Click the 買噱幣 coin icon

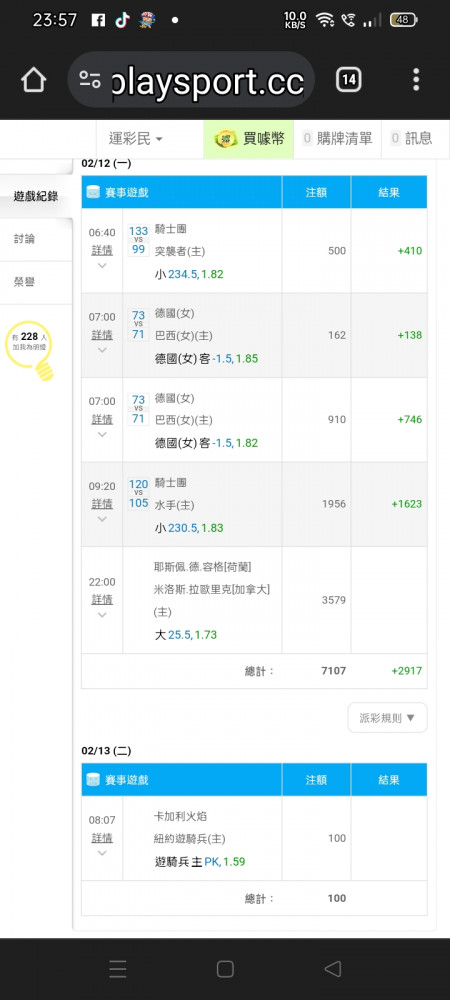pos(226,138)
